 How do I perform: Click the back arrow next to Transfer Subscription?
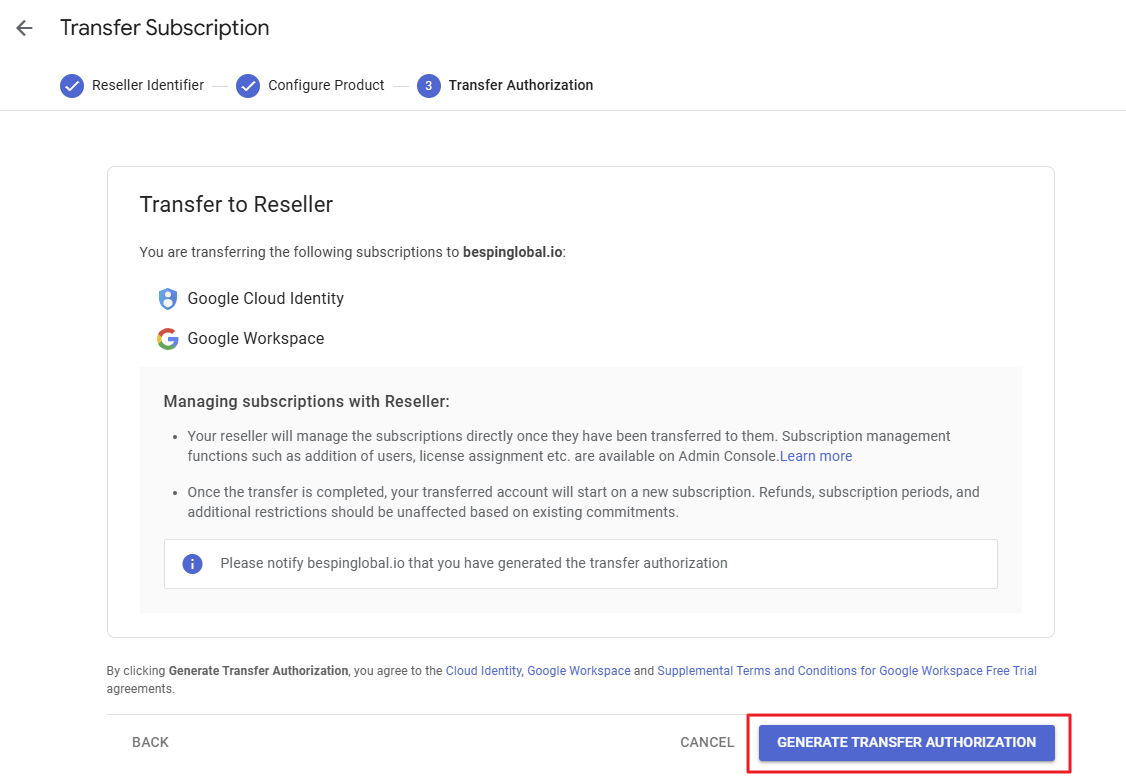click(x=24, y=28)
